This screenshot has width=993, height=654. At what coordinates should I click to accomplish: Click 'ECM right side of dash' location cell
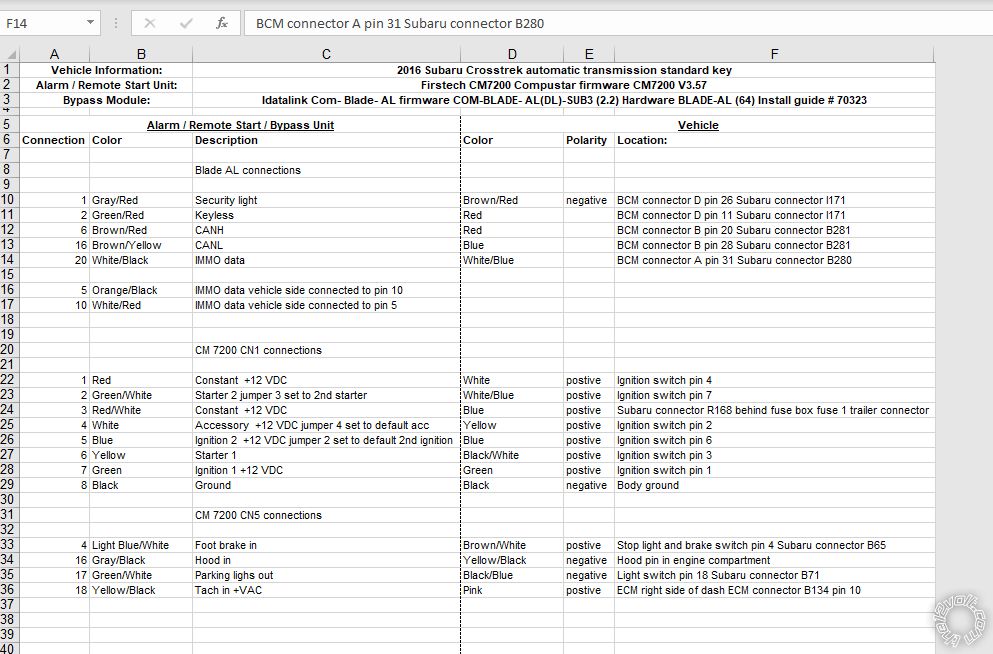click(x=775, y=590)
